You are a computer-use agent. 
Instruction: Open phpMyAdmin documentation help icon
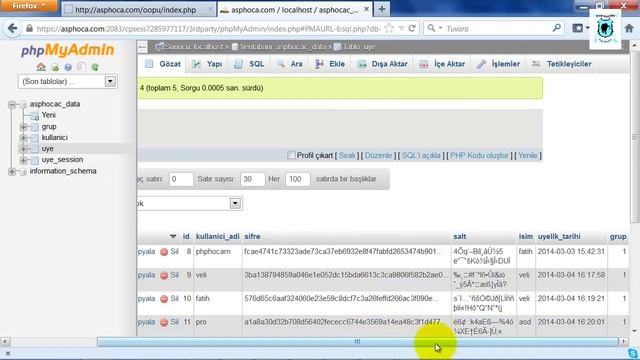pyautogui.click(x=68, y=67)
